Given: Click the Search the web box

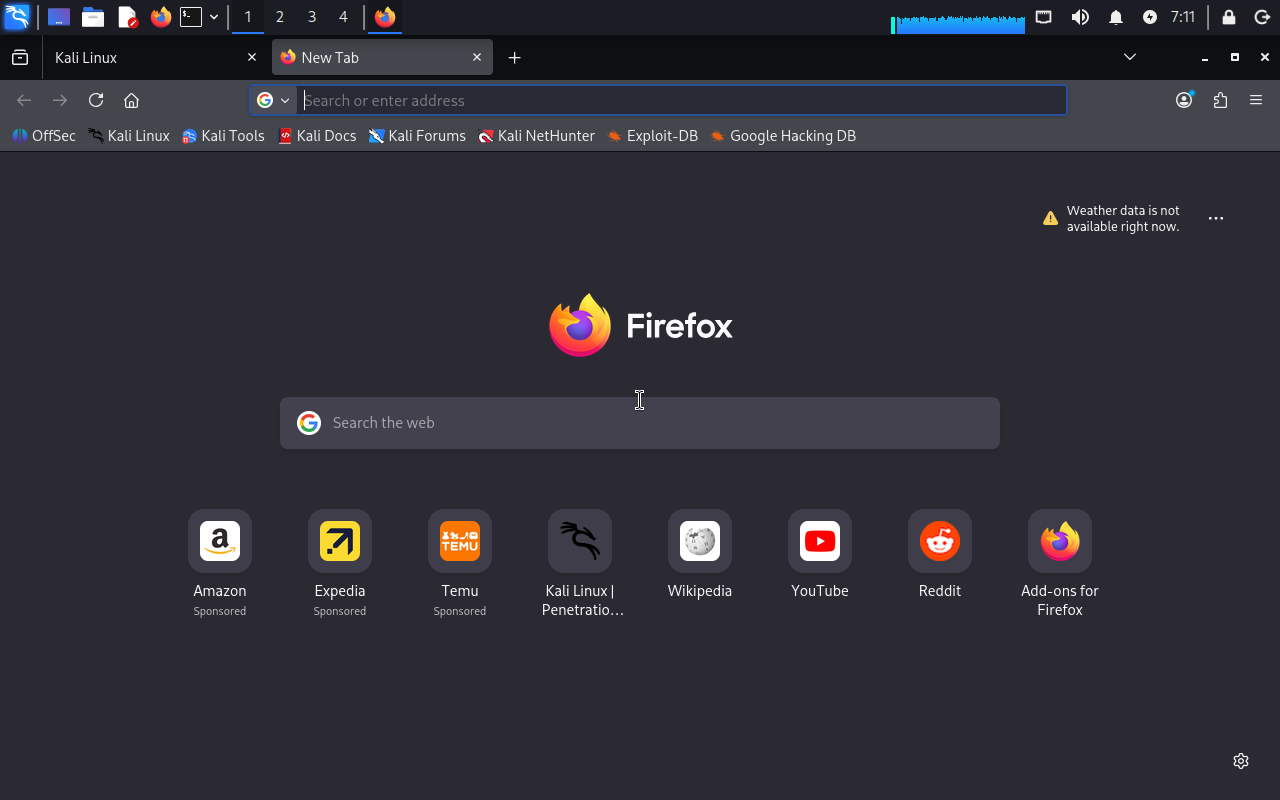Looking at the screenshot, I should point(640,423).
